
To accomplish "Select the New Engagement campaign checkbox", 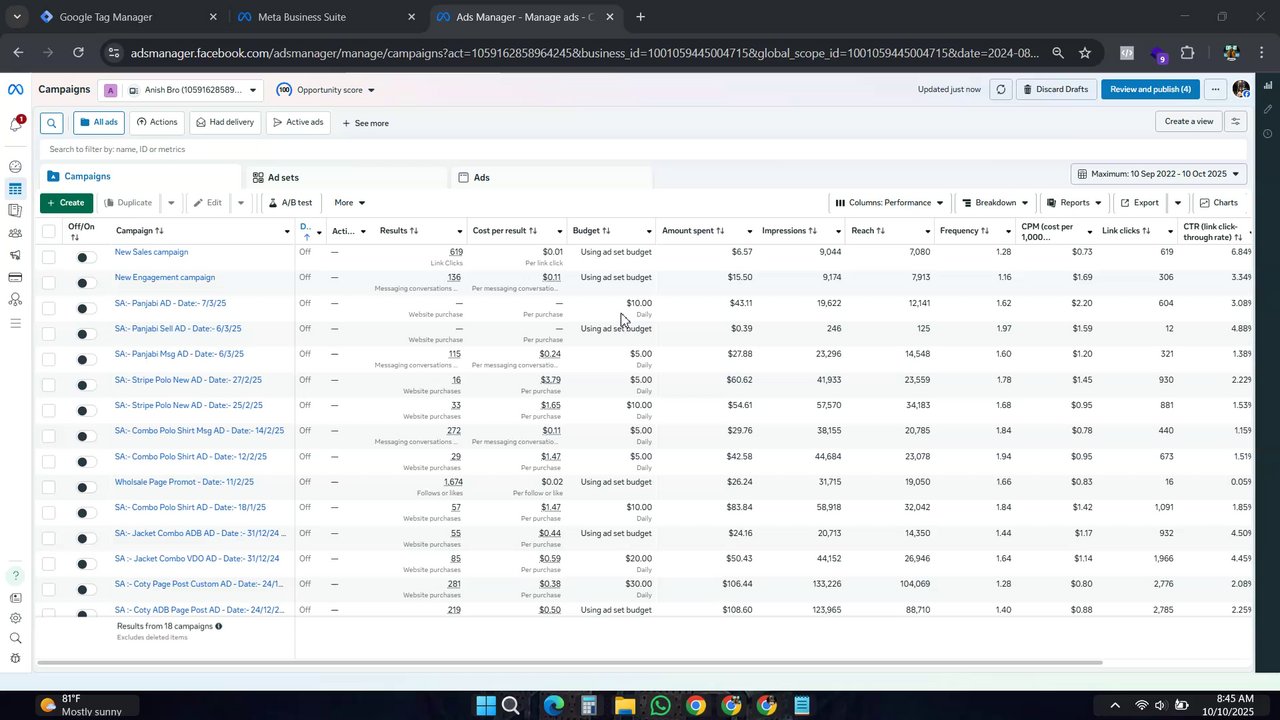I will click(49, 282).
